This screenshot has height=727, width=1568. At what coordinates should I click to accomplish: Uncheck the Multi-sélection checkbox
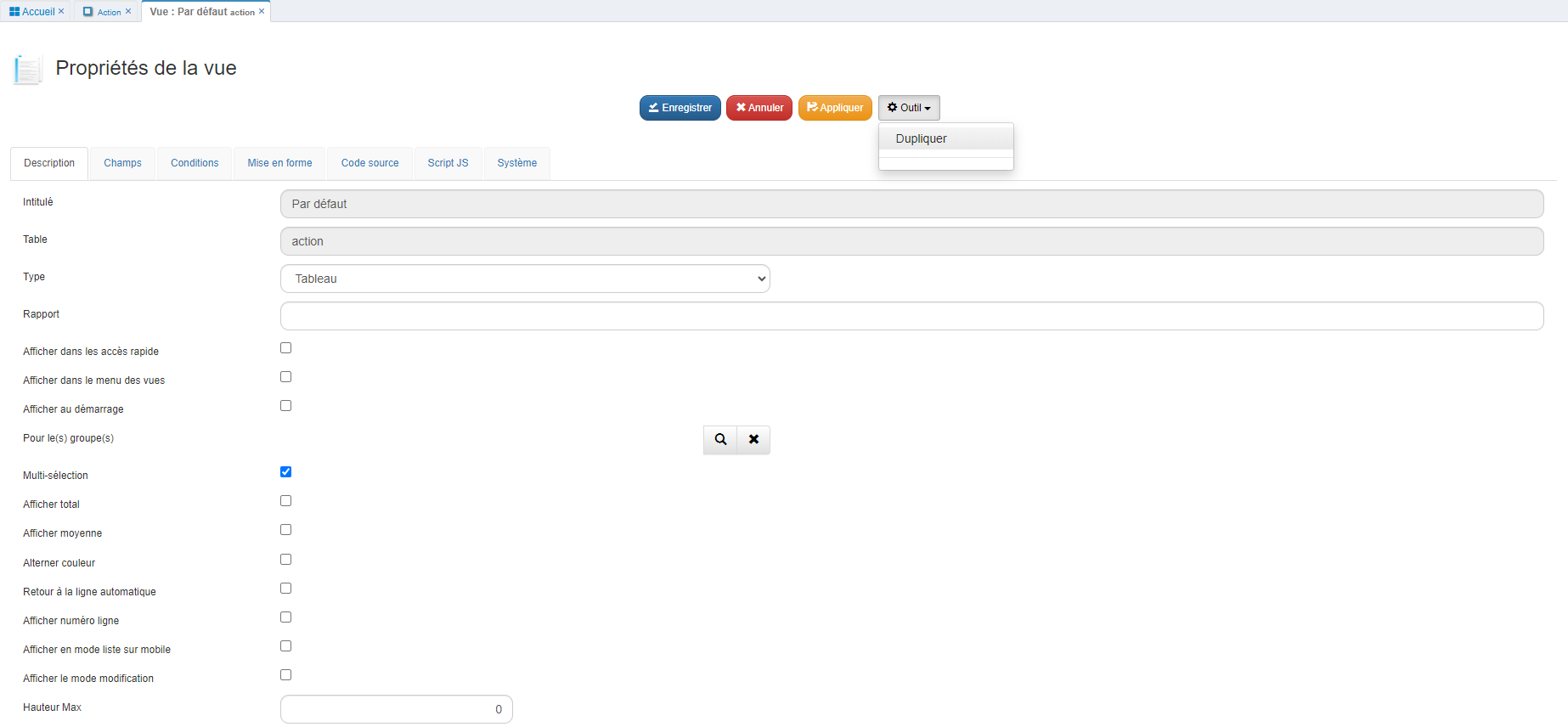click(285, 472)
